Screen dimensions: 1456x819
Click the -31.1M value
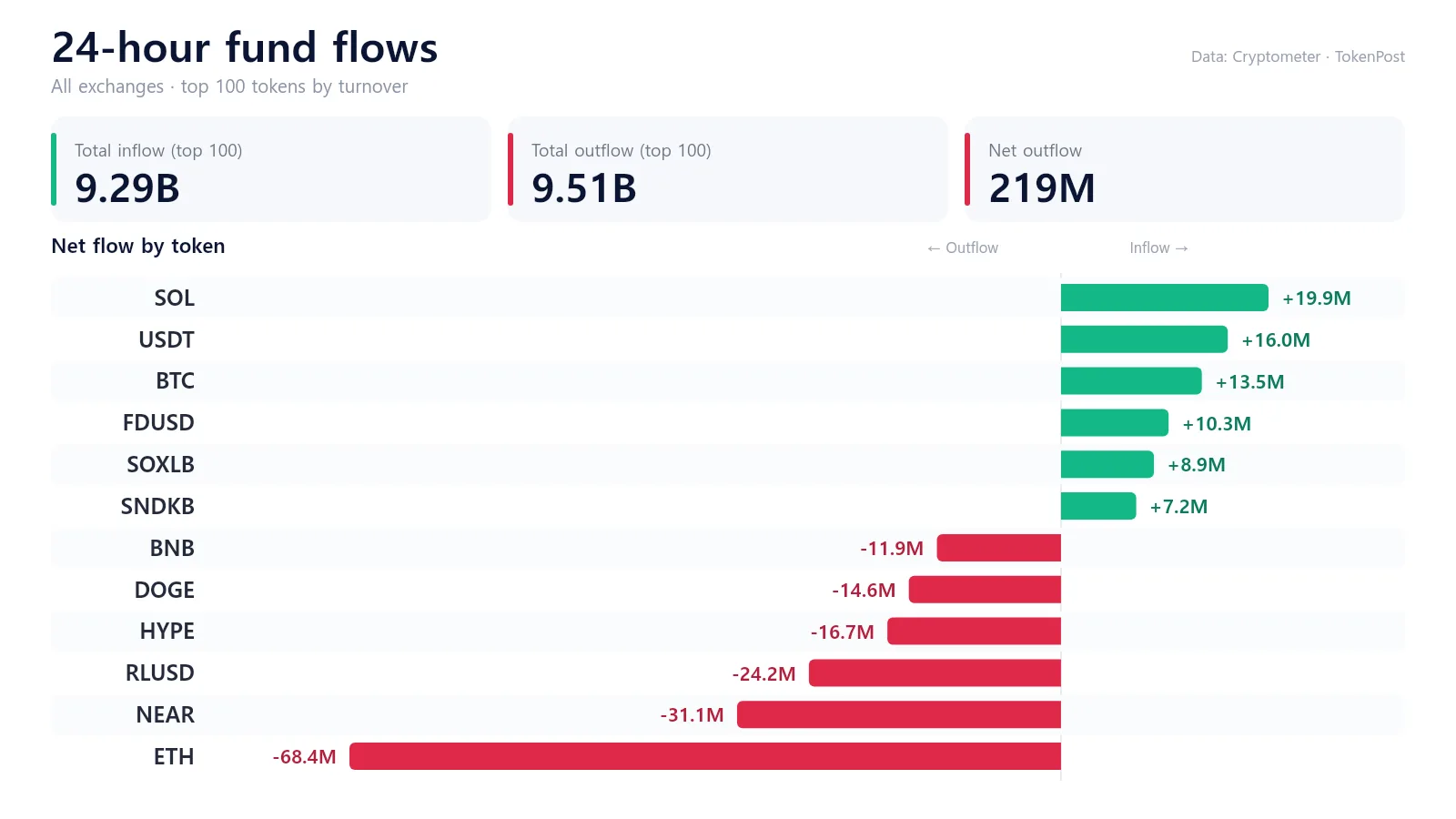coord(693,715)
